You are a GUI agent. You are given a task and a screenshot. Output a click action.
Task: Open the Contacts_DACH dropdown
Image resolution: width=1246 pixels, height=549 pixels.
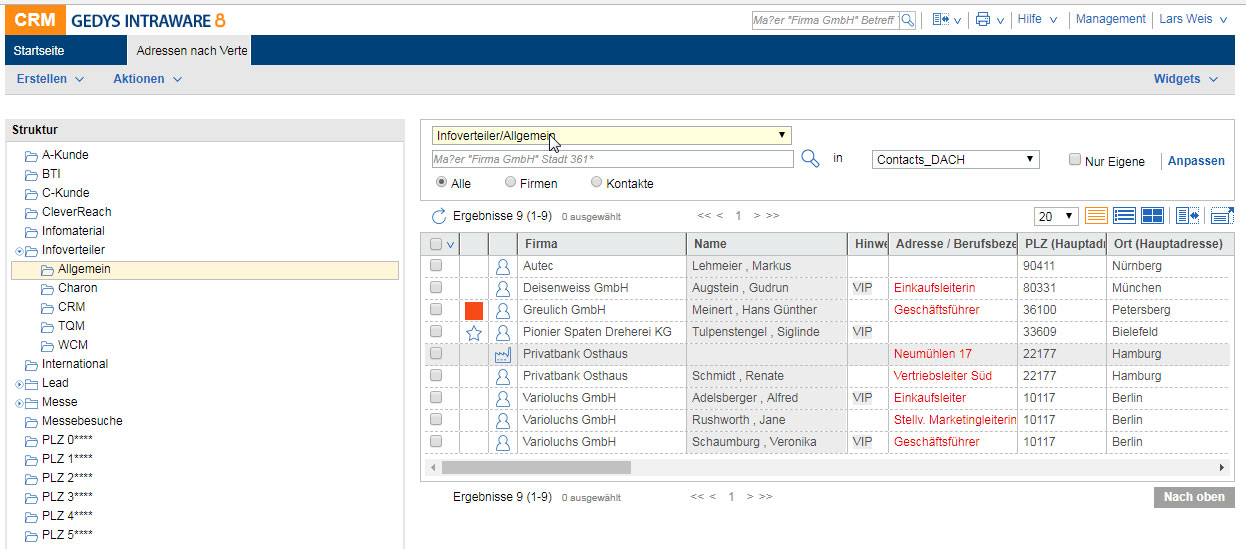(955, 159)
